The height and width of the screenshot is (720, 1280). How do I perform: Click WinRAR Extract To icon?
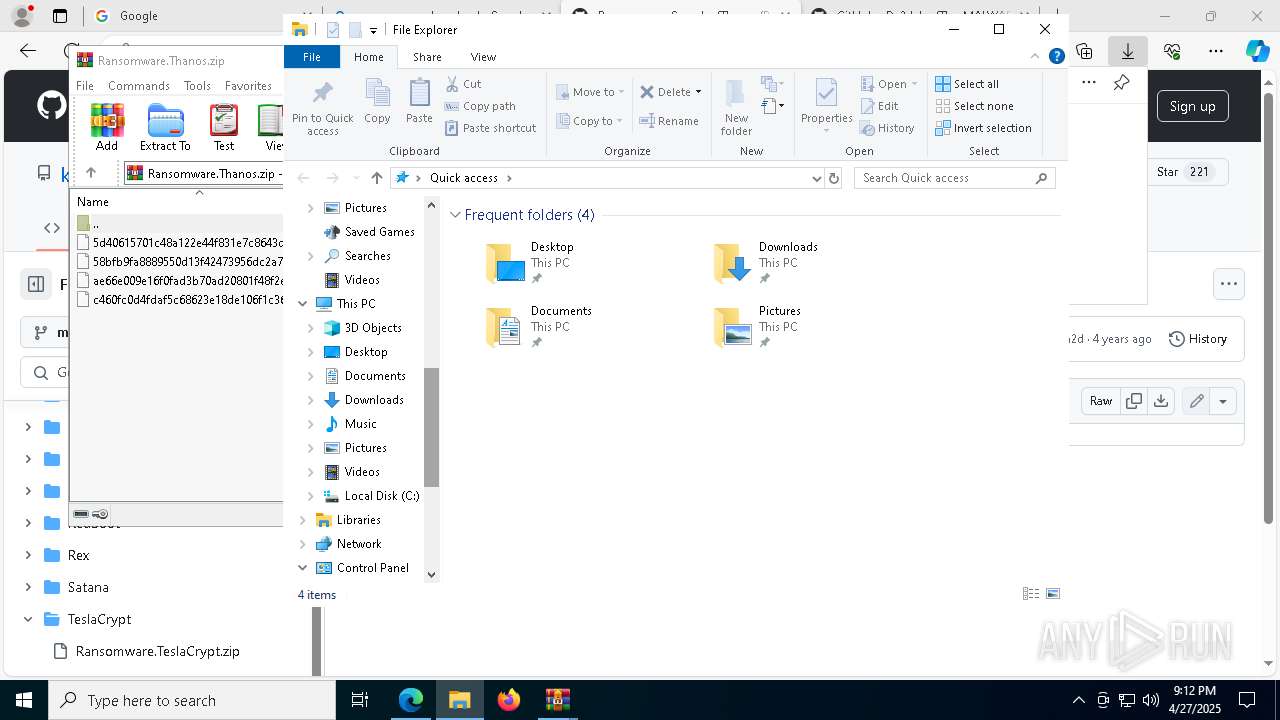[165, 127]
